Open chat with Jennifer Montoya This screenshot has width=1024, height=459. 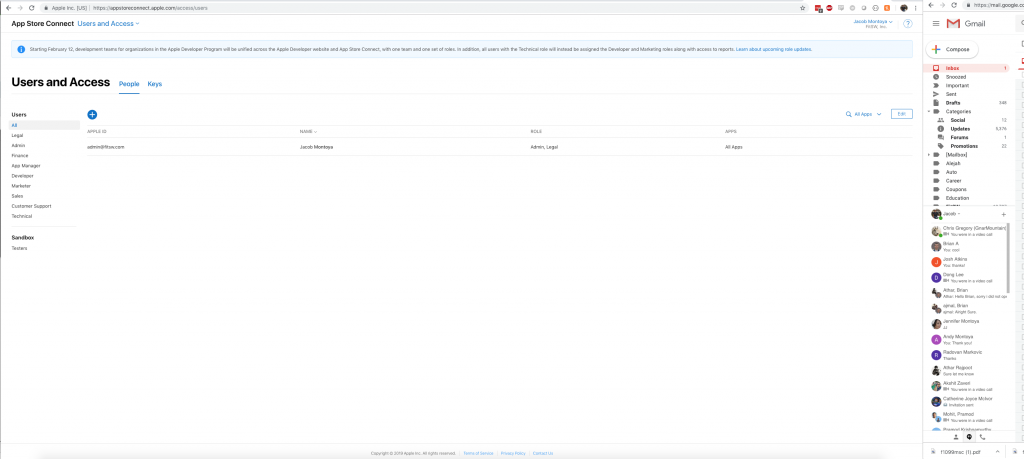tap(968, 324)
